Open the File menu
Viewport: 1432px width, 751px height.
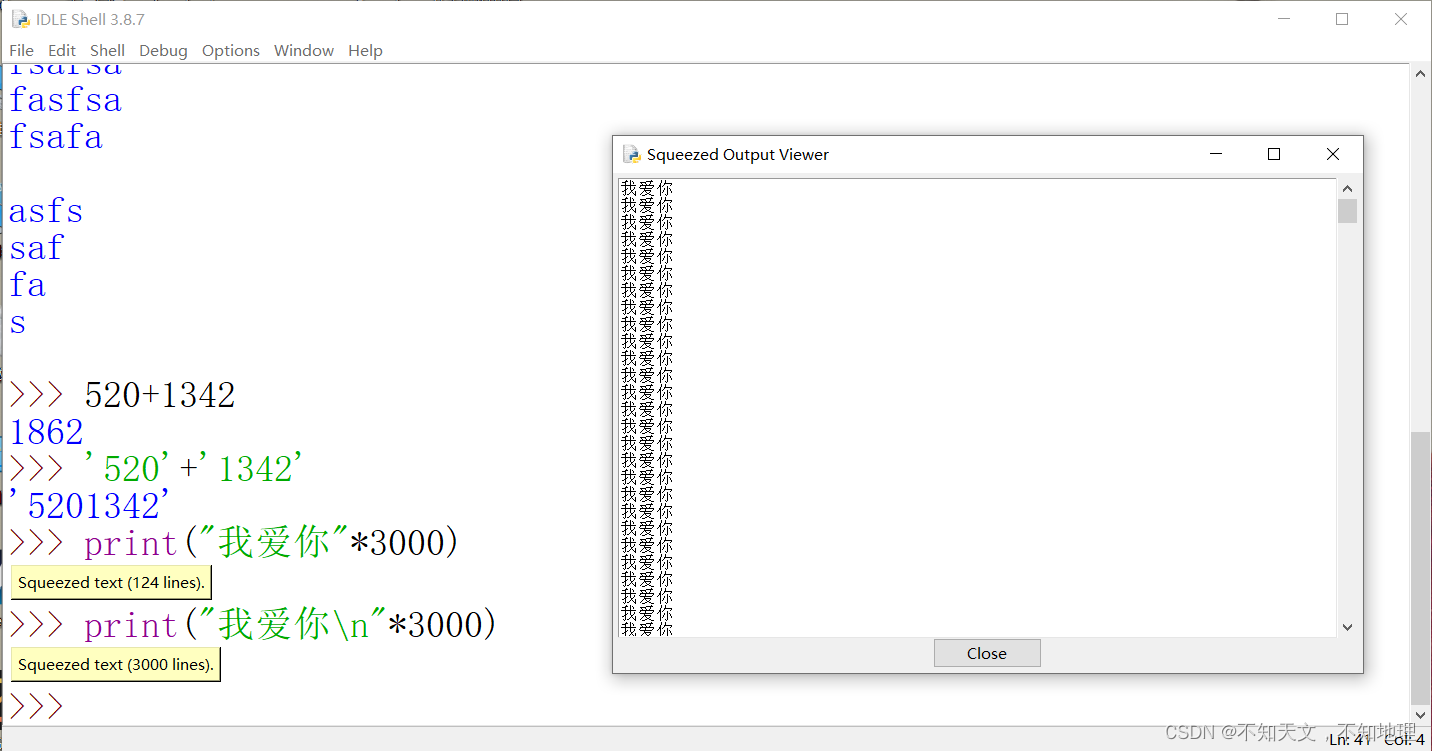click(21, 50)
